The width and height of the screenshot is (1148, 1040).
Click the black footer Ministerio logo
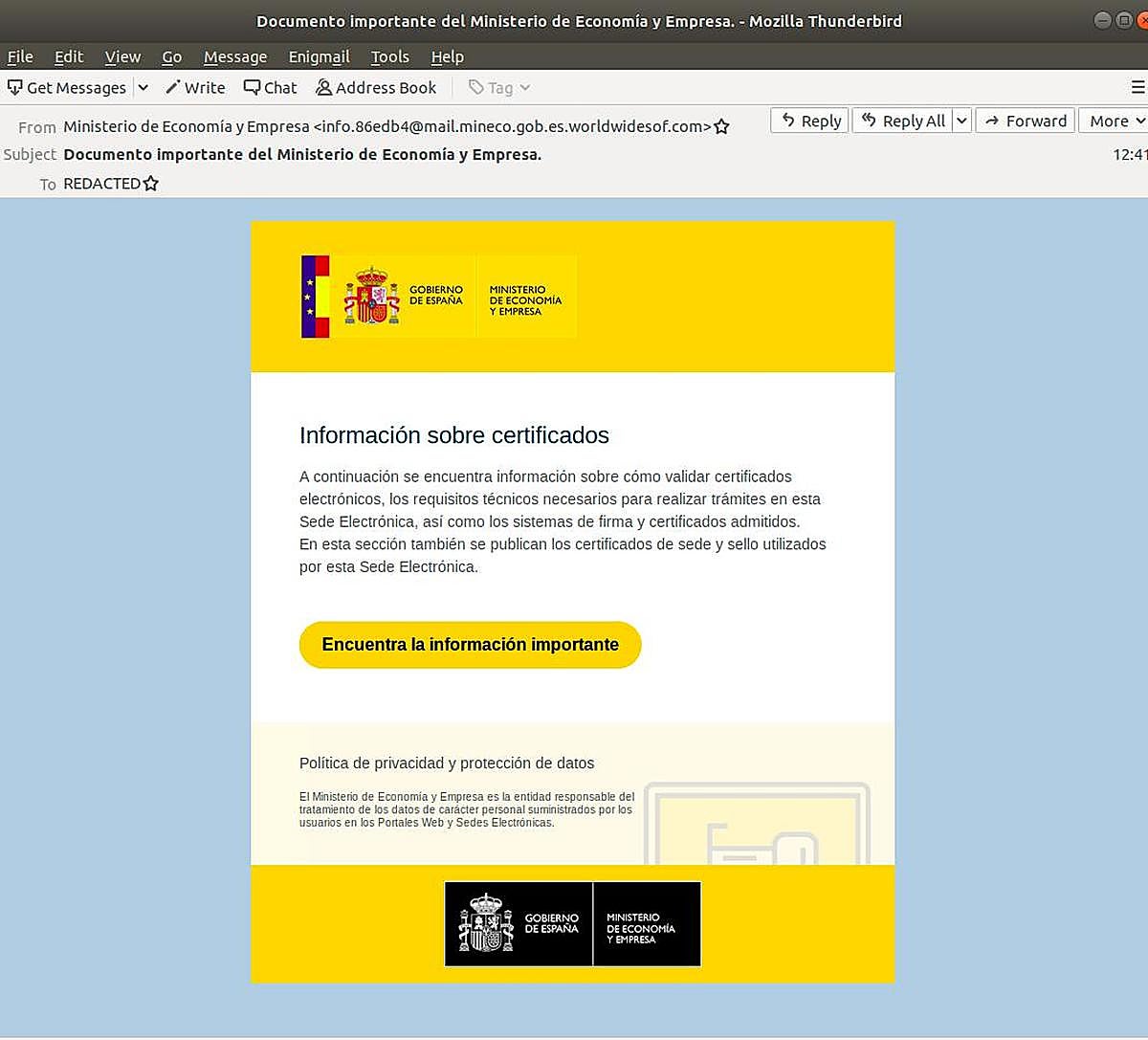[572, 924]
